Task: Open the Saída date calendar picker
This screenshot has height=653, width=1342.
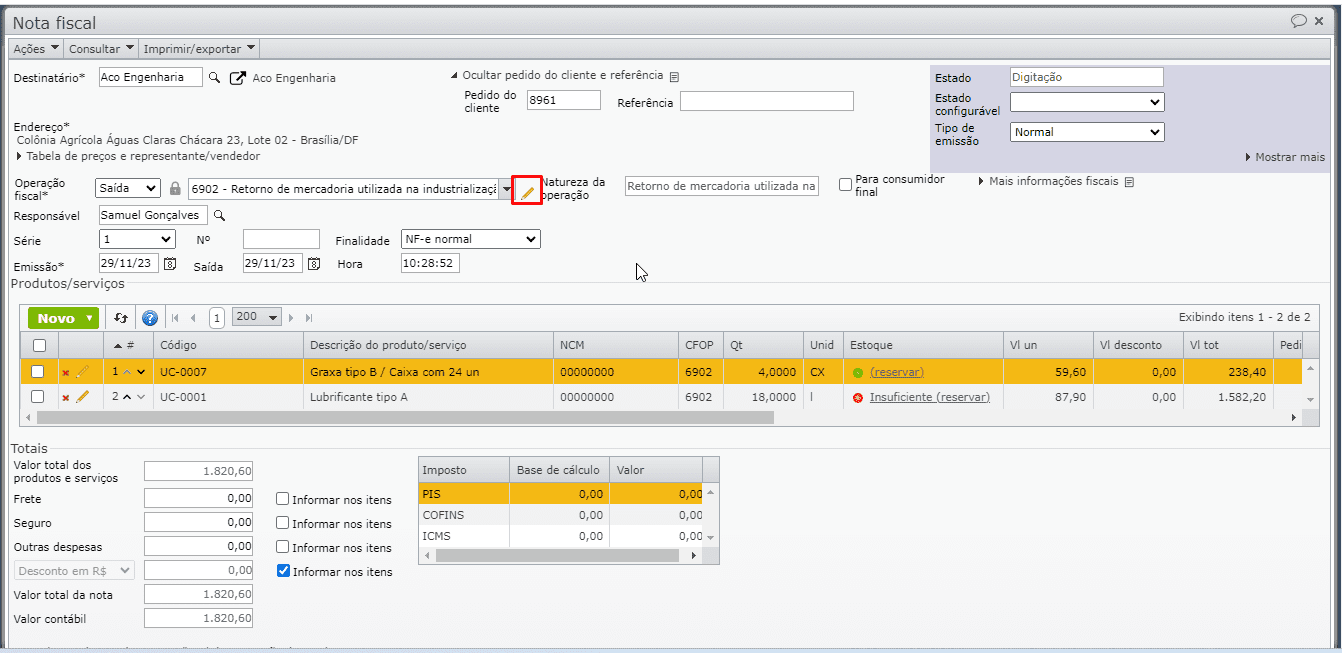Action: [x=314, y=264]
